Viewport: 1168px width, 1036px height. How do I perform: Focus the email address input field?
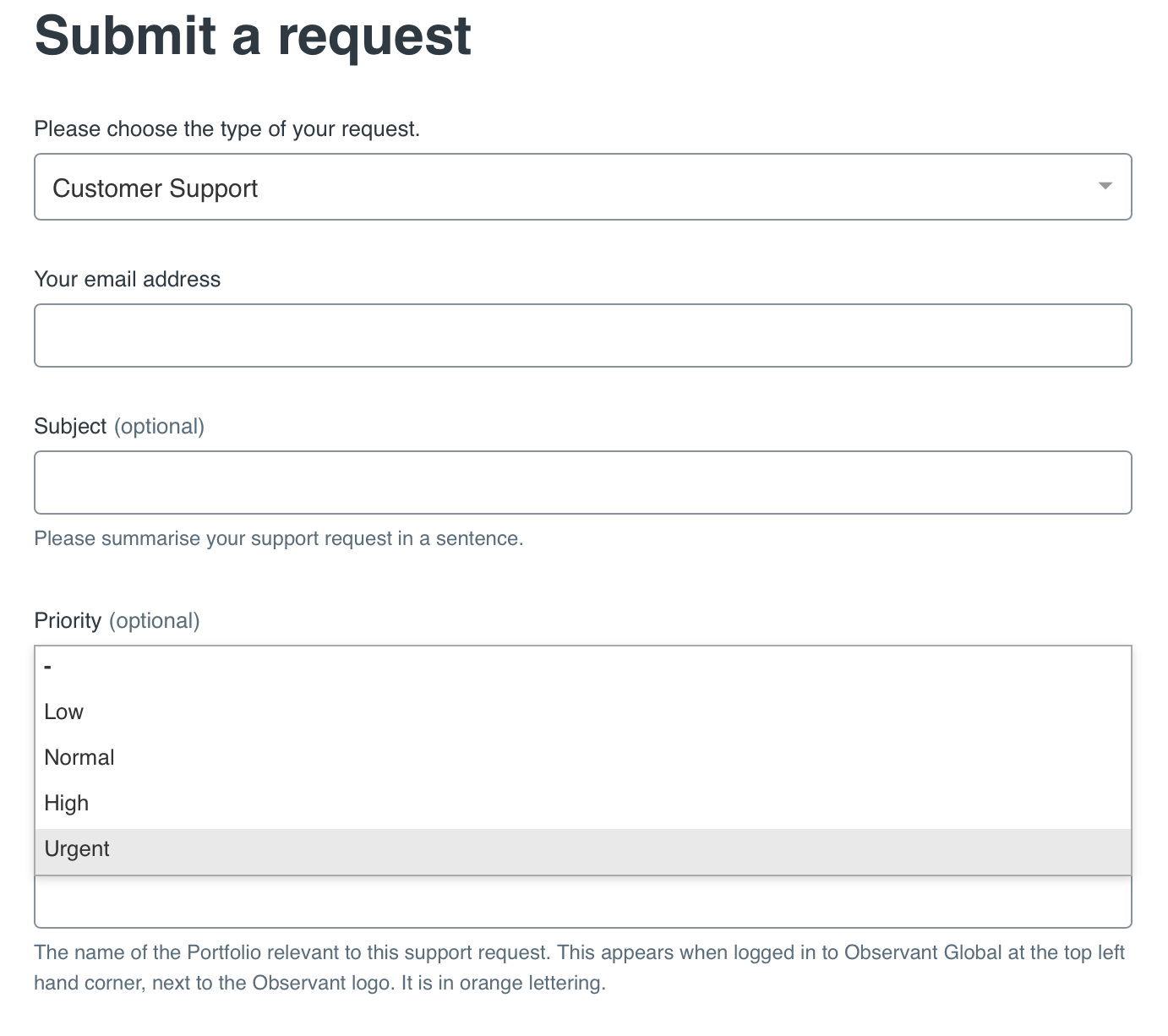pyautogui.click(x=582, y=335)
